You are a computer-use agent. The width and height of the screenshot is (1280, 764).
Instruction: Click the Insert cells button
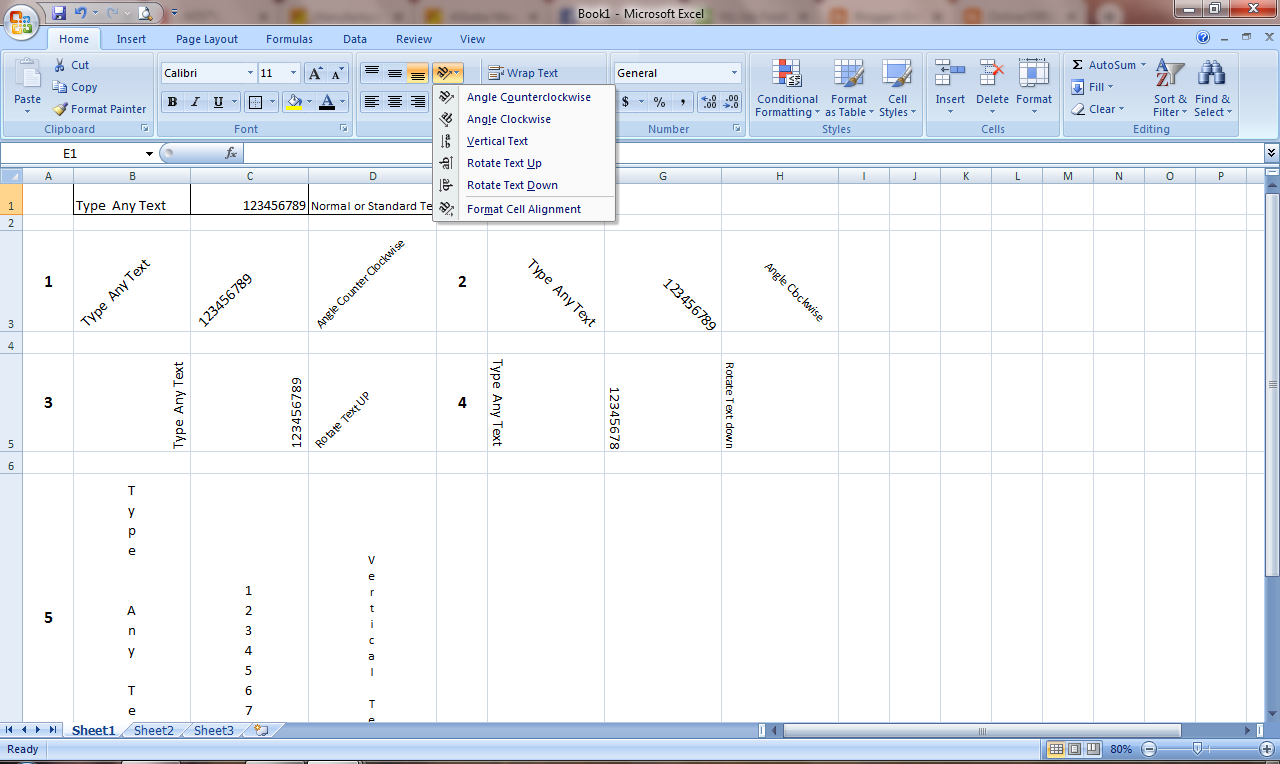950,88
